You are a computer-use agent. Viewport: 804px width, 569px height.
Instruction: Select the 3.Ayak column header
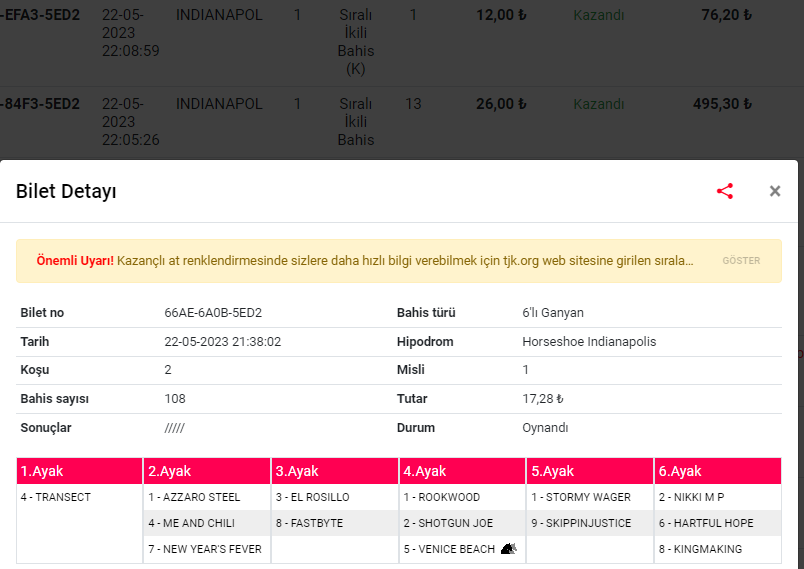pyautogui.click(x=334, y=471)
